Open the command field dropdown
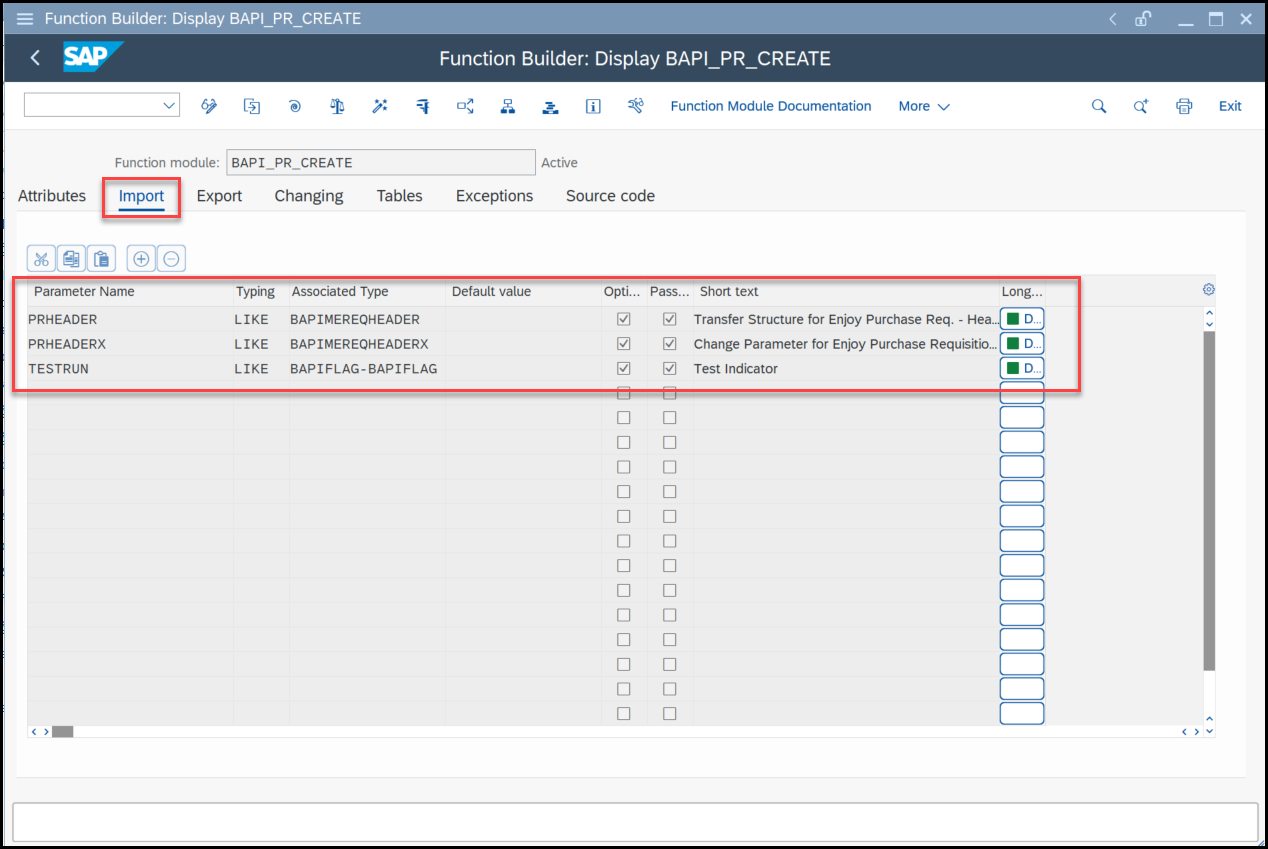The width and height of the screenshot is (1268, 849). [x=168, y=105]
